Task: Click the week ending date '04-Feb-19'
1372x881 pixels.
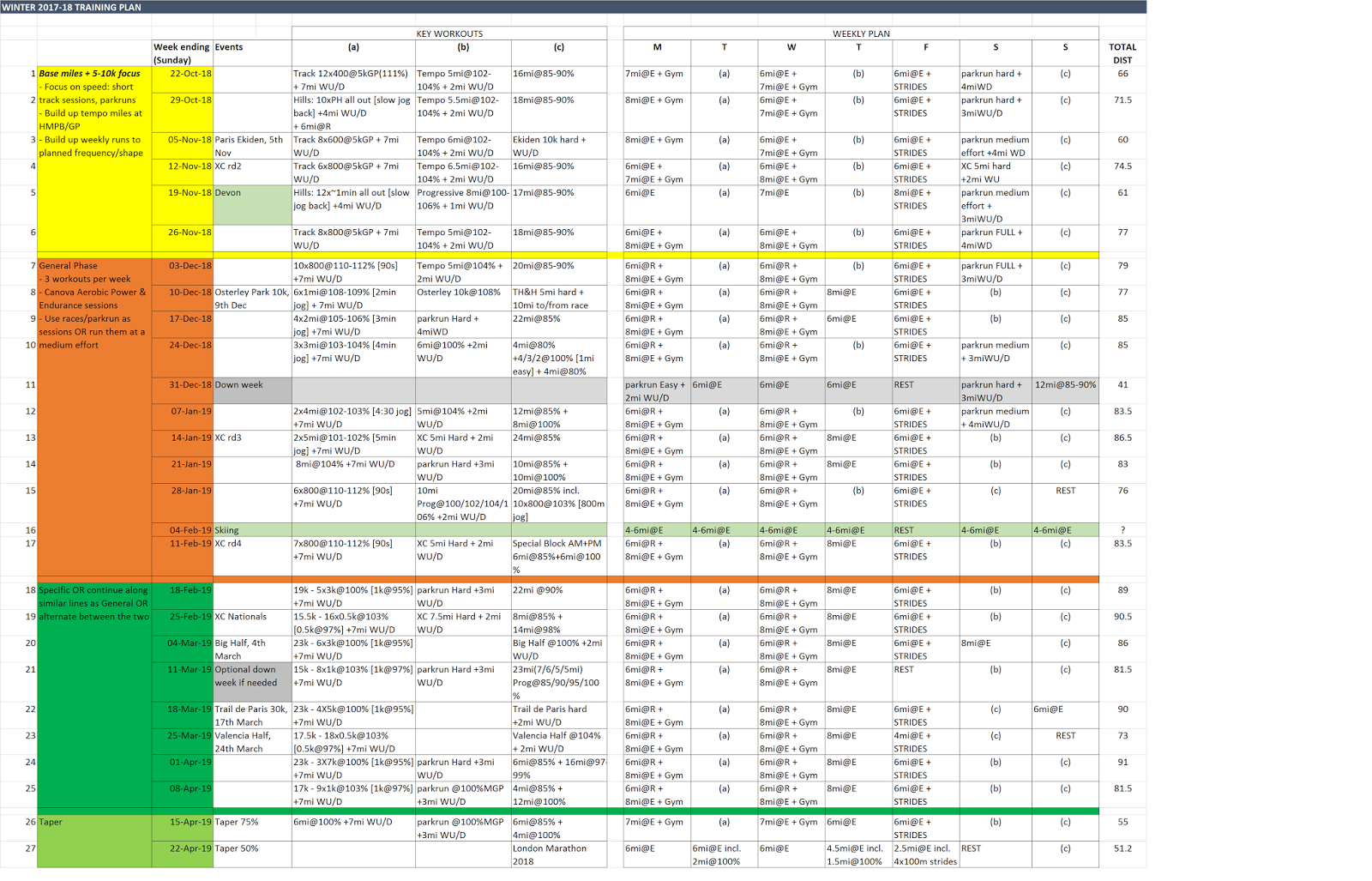Action: [x=182, y=530]
